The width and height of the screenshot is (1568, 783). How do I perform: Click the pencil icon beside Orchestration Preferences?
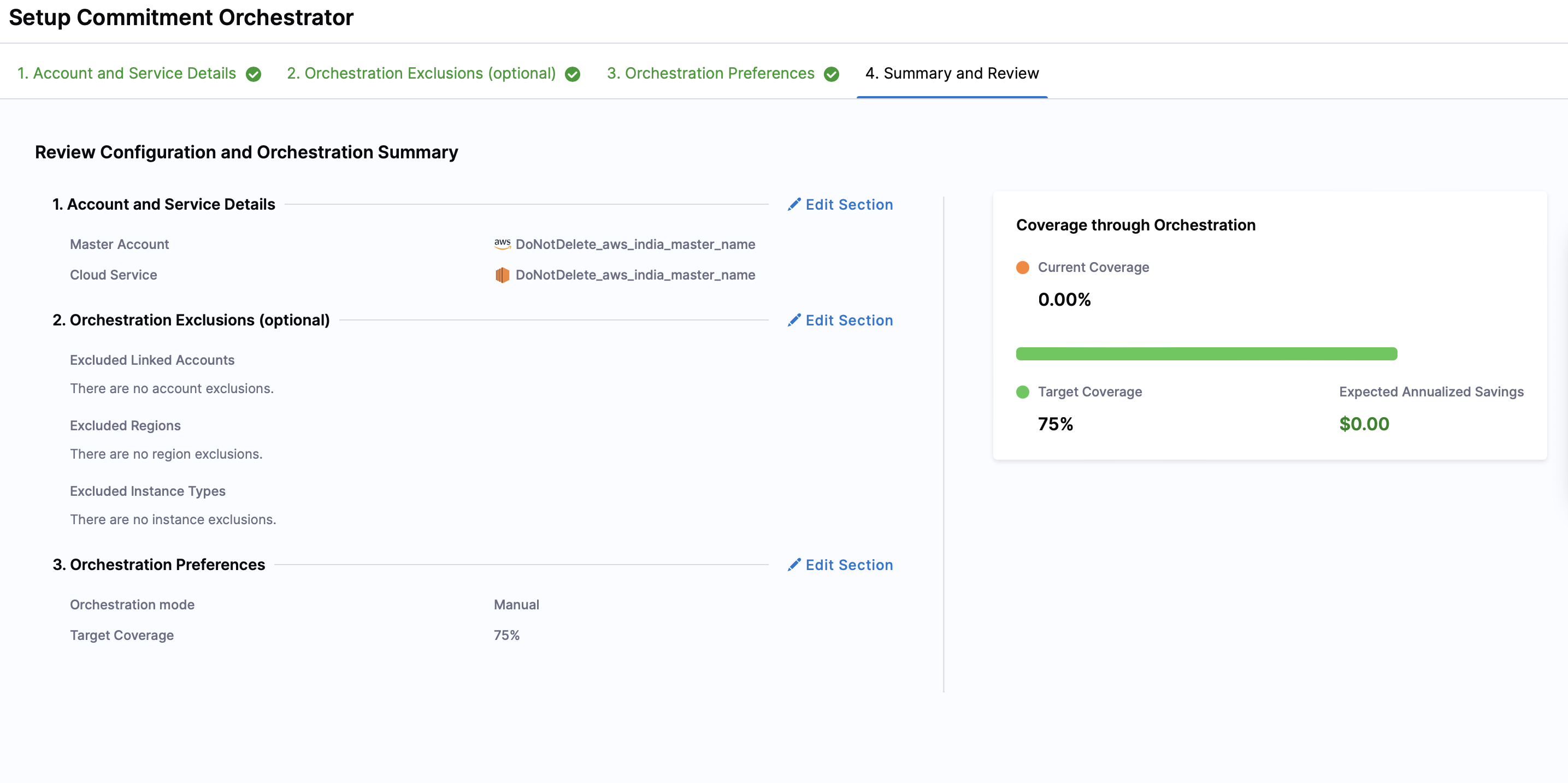(x=794, y=565)
